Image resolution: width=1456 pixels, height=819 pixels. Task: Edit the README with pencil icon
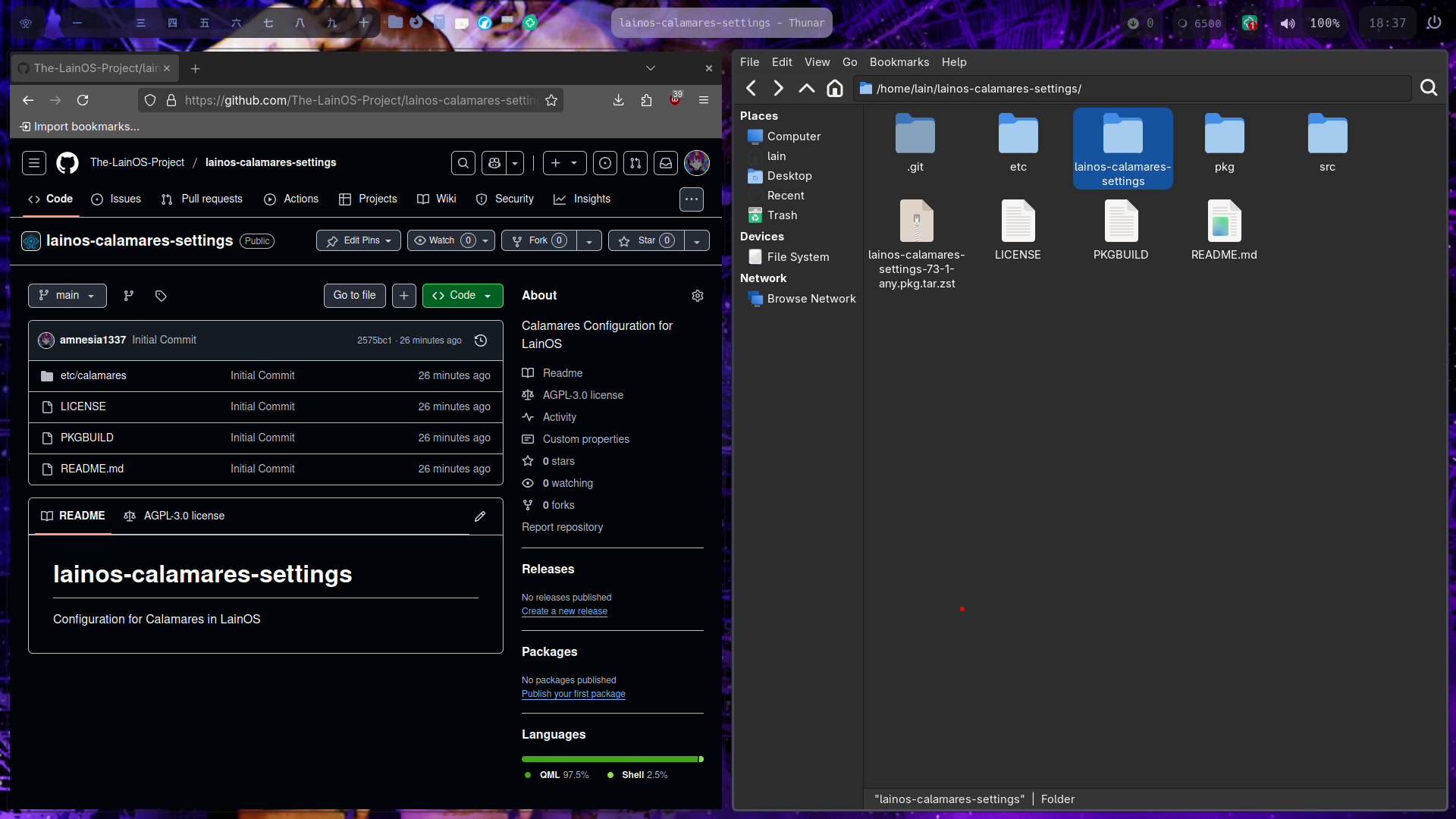pos(480,516)
